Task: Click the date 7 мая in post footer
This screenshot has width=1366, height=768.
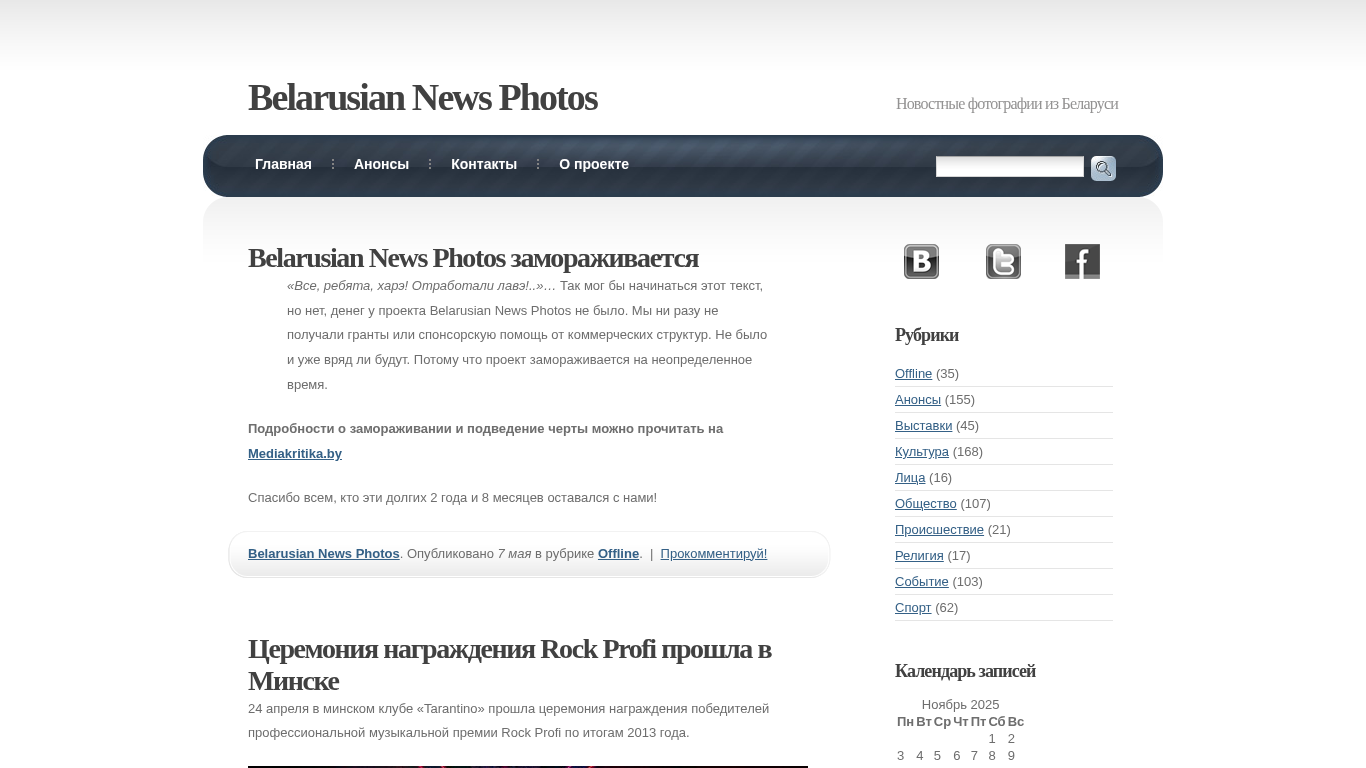Action: pyautogui.click(x=514, y=553)
